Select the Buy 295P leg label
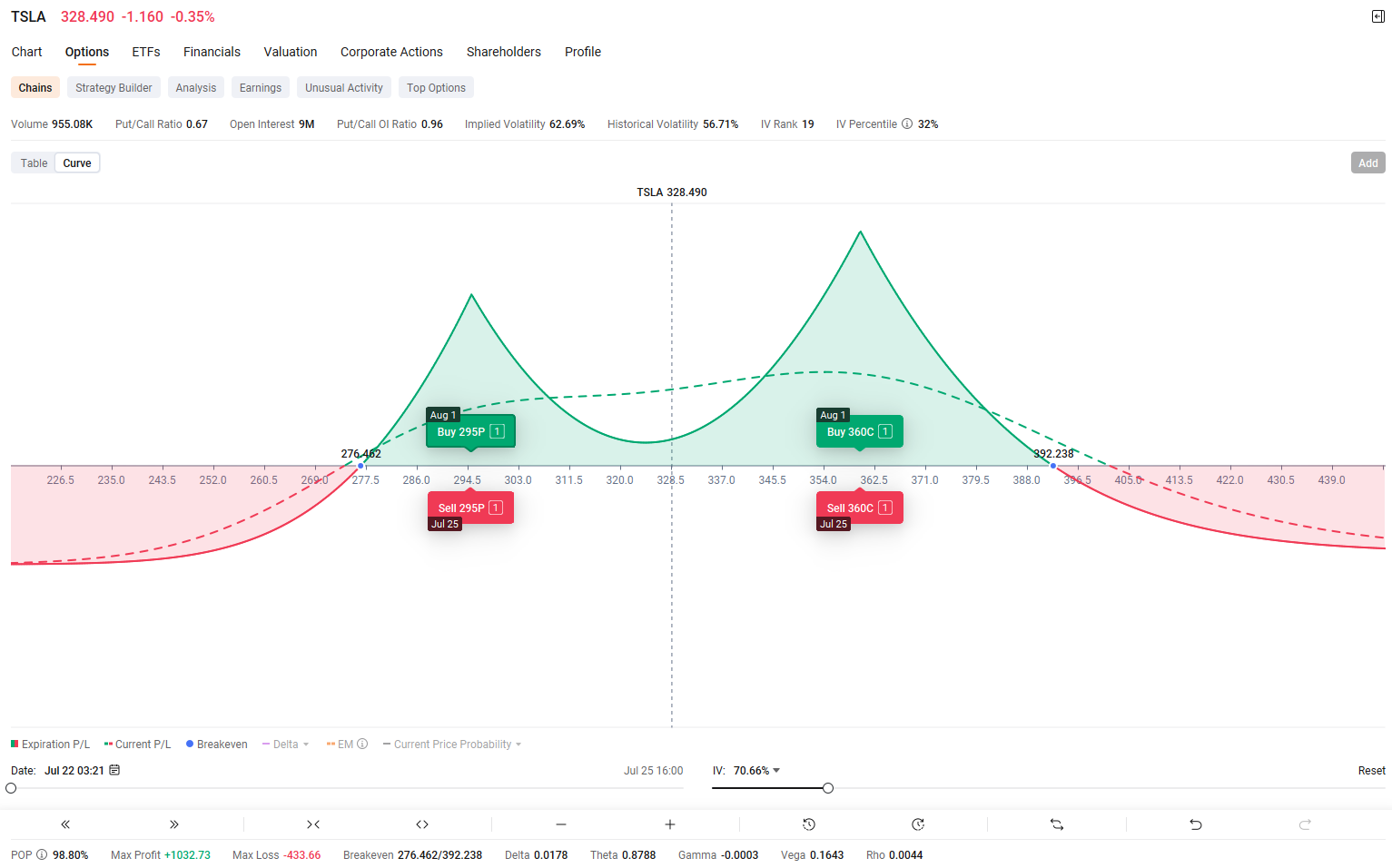This screenshot has width=1392, height=868. (x=470, y=432)
